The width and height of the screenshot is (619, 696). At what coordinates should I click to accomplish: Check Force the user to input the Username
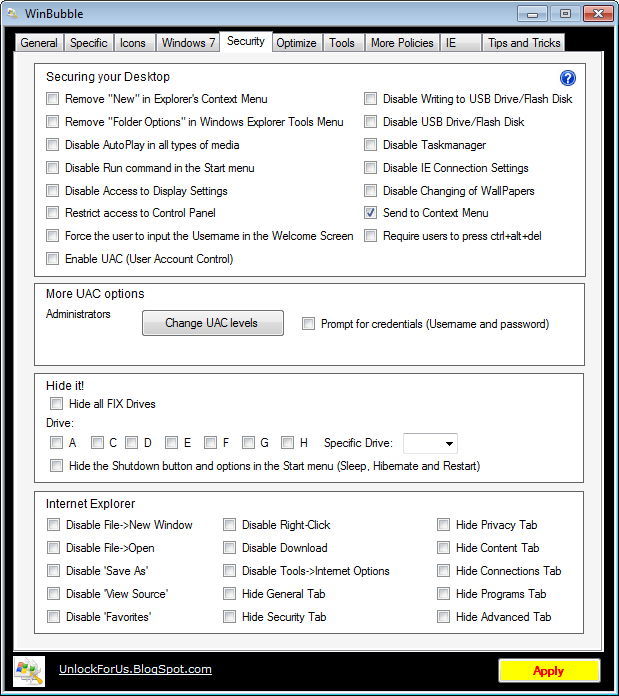pyautogui.click(x=52, y=236)
